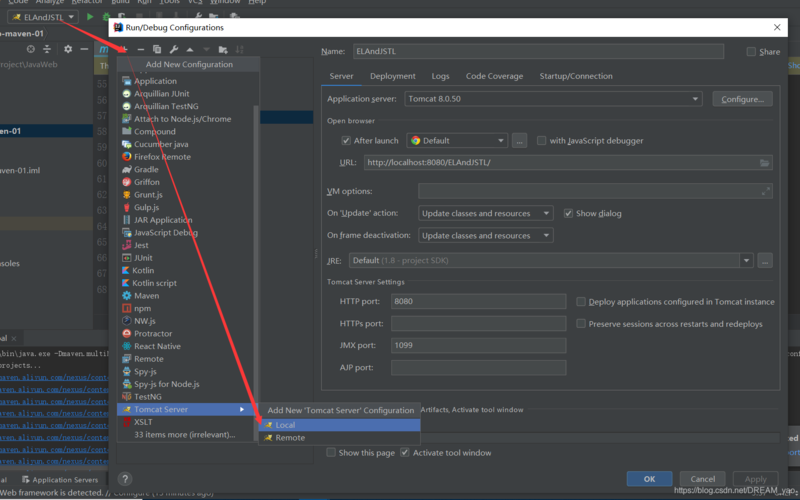
Task: Open the JRE dropdown arrow
Action: pos(746,260)
